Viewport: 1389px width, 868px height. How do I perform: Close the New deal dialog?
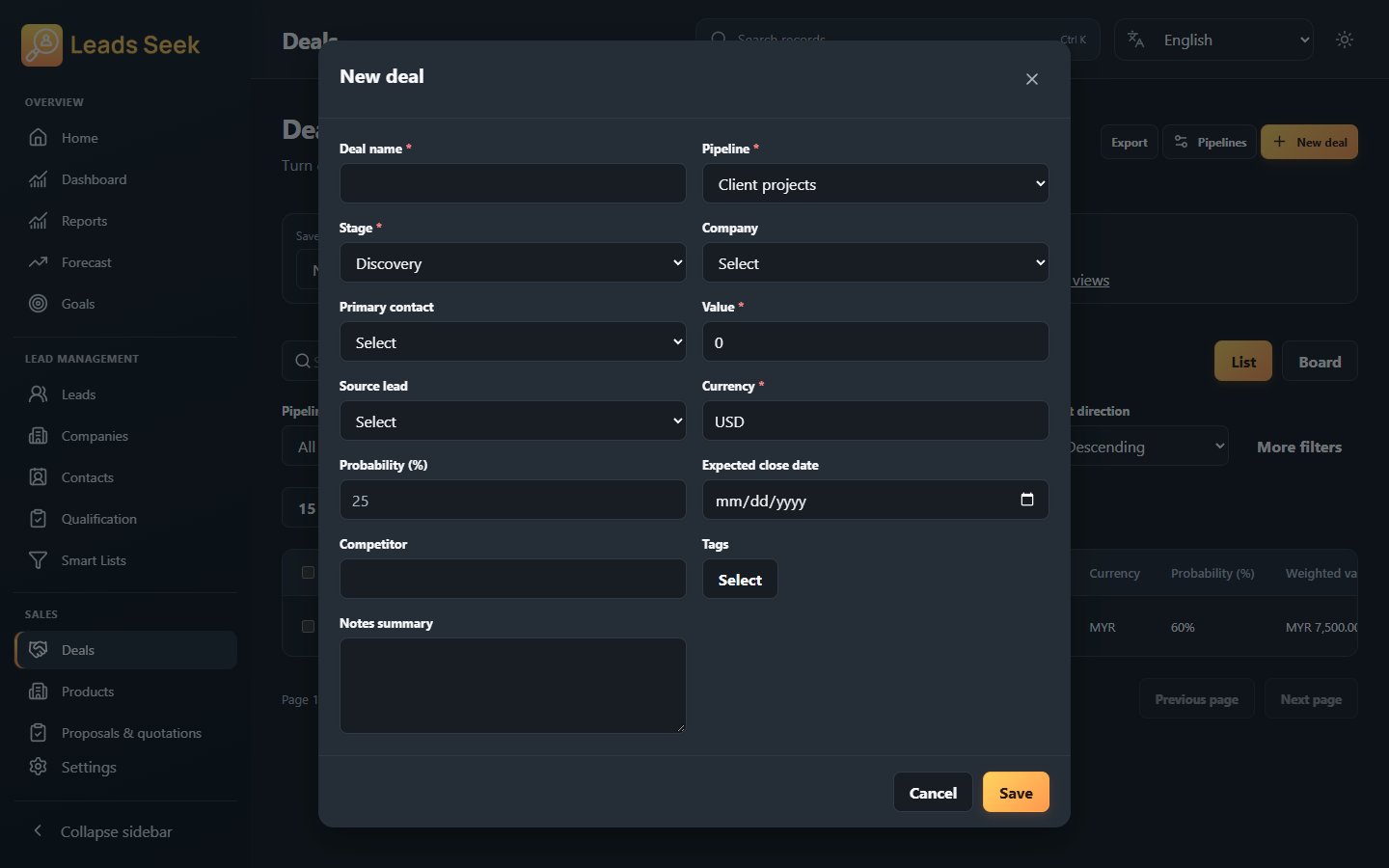click(1032, 79)
